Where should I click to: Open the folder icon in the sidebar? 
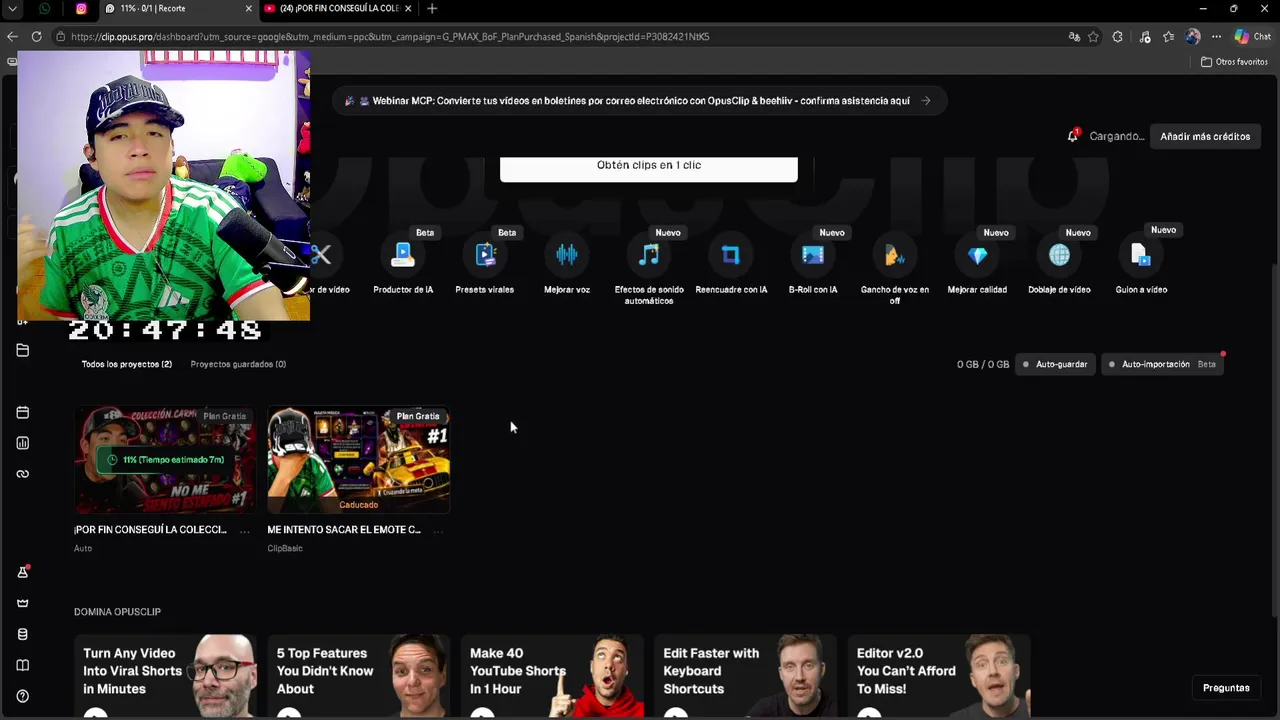point(23,350)
